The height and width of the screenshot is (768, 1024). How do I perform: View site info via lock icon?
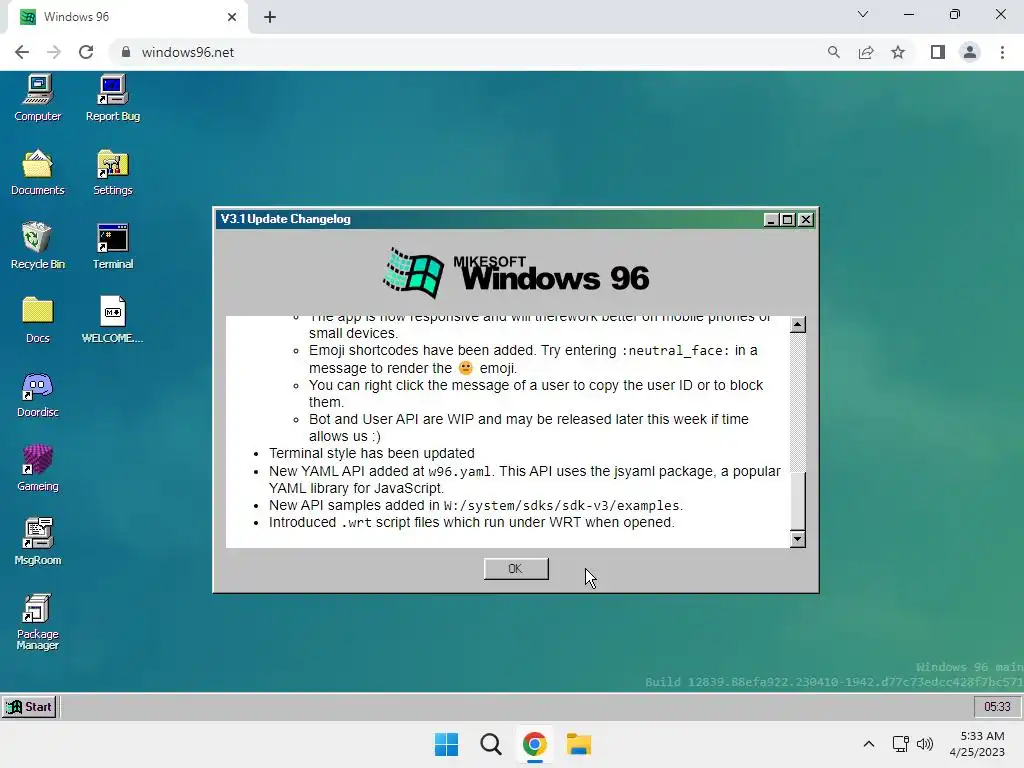pyautogui.click(x=126, y=52)
